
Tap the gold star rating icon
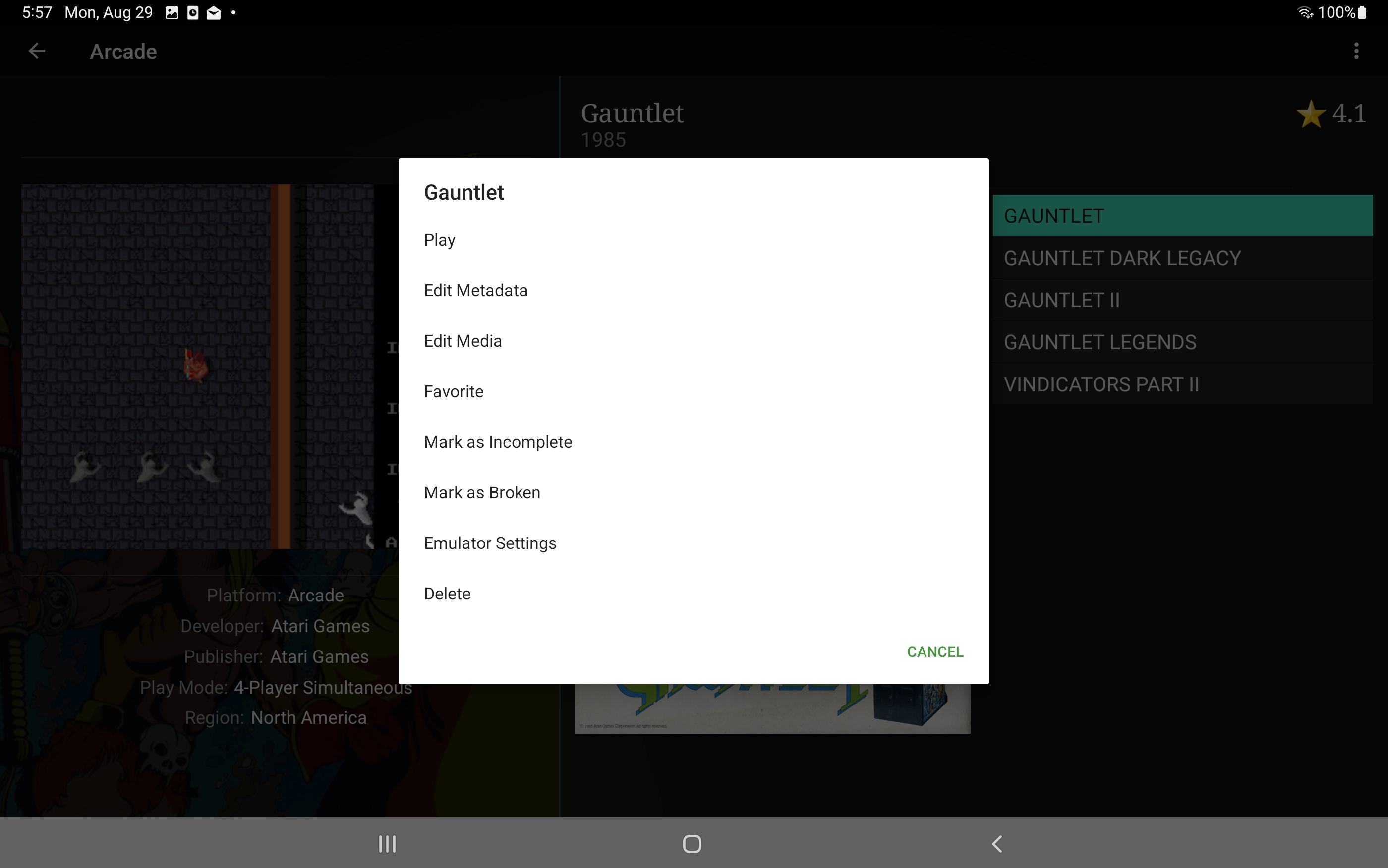(x=1311, y=113)
